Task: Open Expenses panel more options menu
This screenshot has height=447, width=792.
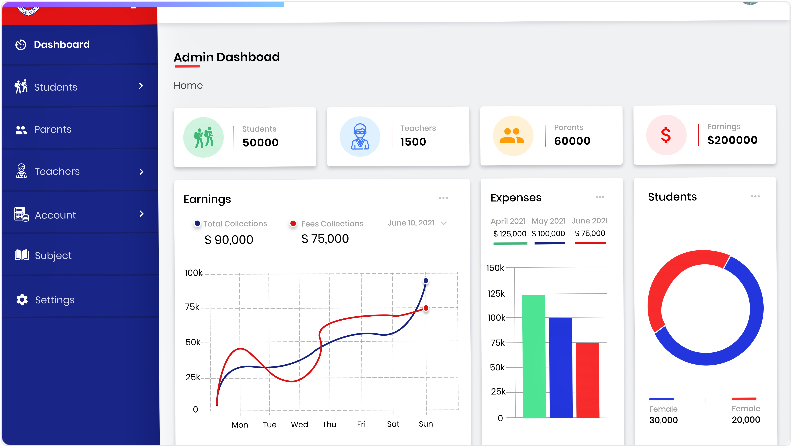Action: [x=600, y=197]
